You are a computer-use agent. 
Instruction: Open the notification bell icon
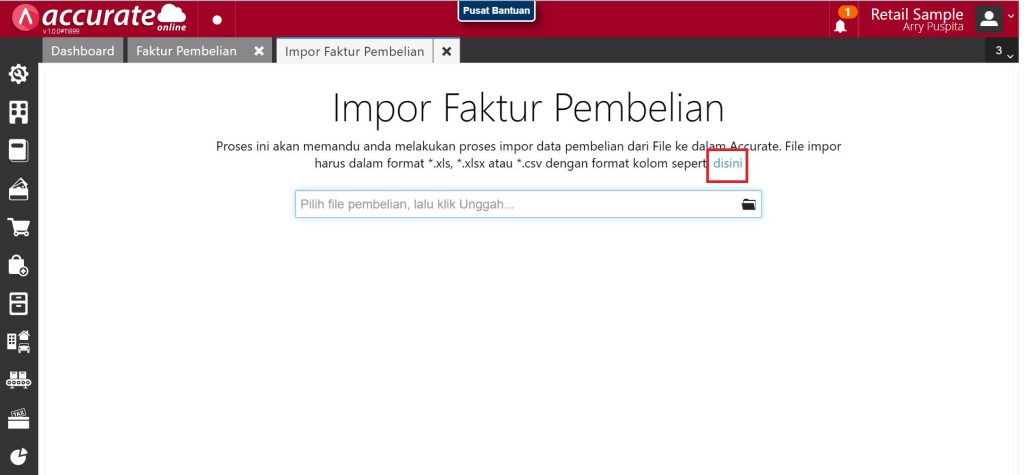point(840,26)
